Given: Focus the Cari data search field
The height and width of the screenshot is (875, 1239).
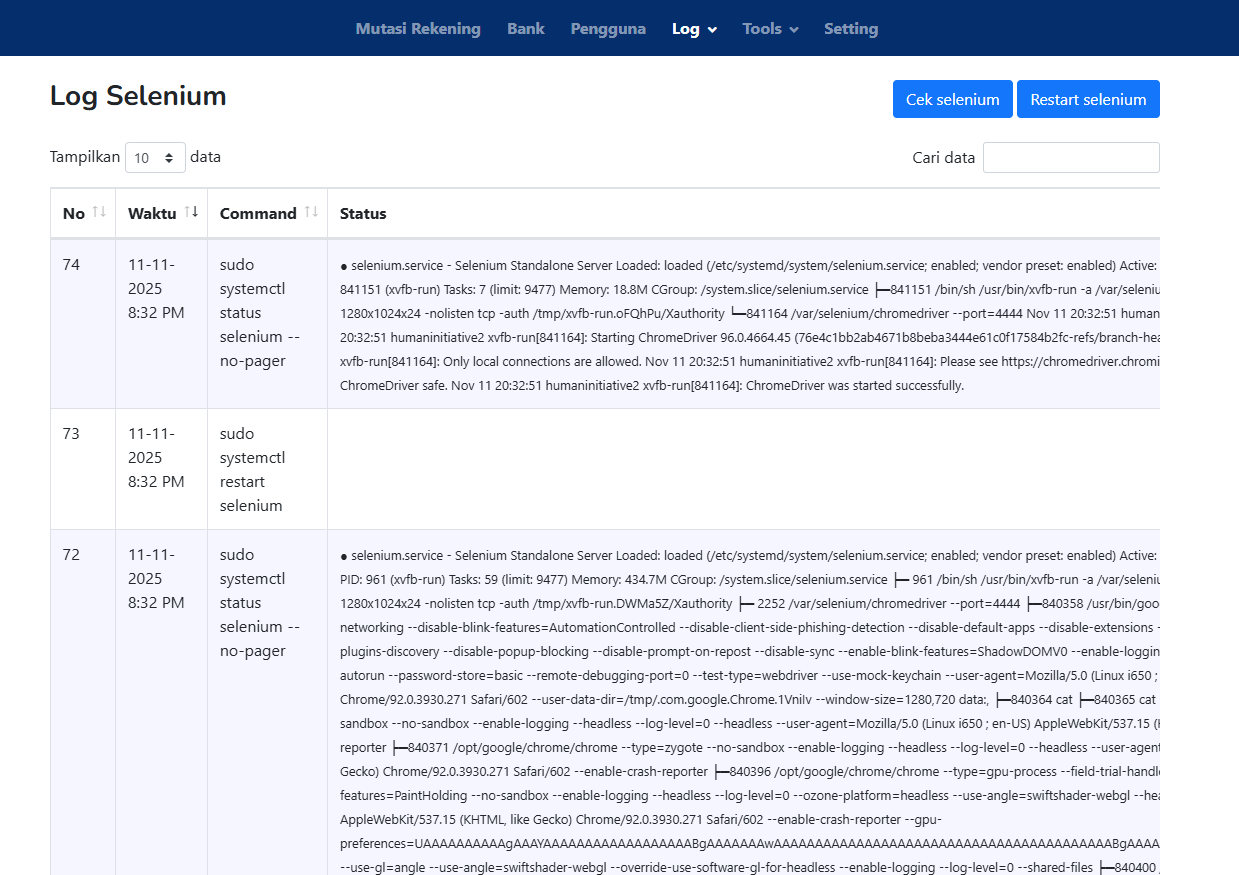Looking at the screenshot, I should [1070, 158].
